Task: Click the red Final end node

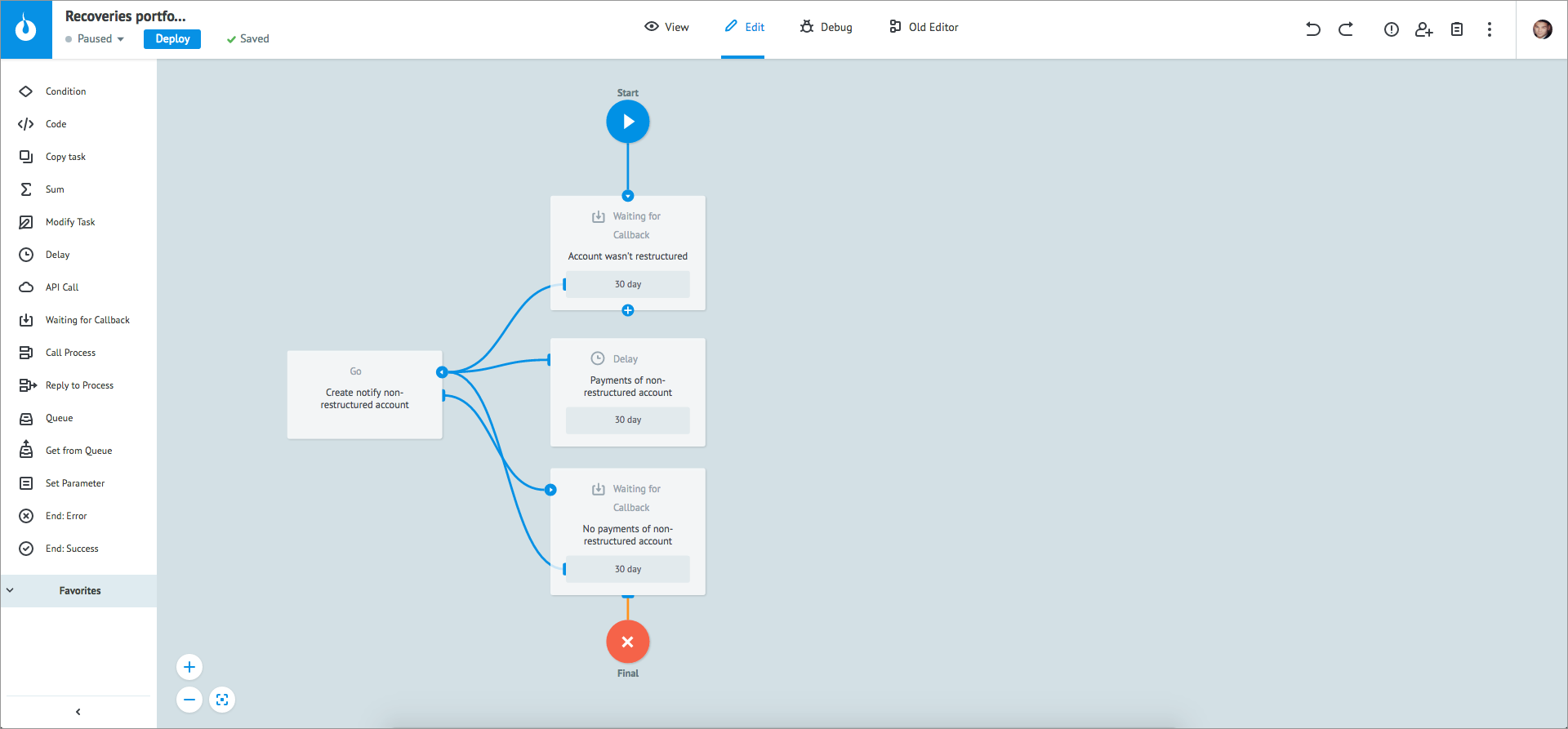Action: [627, 642]
